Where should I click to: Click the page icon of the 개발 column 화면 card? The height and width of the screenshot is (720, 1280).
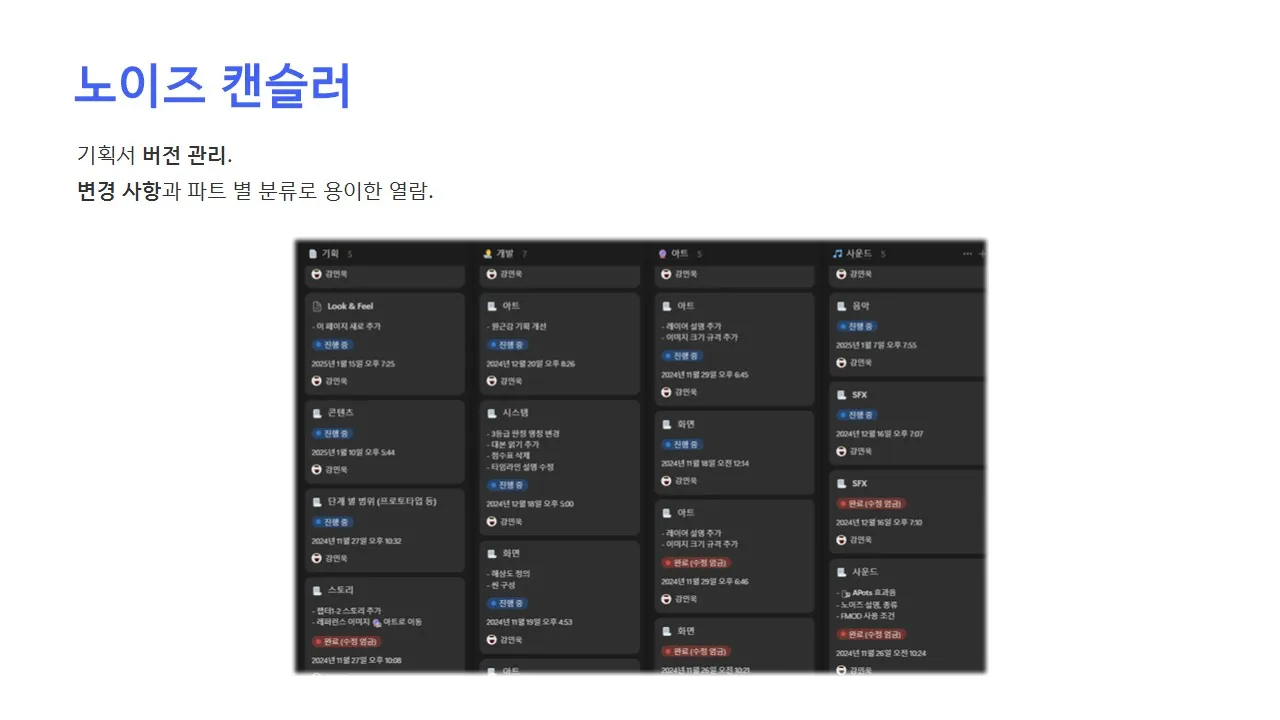[492, 553]
